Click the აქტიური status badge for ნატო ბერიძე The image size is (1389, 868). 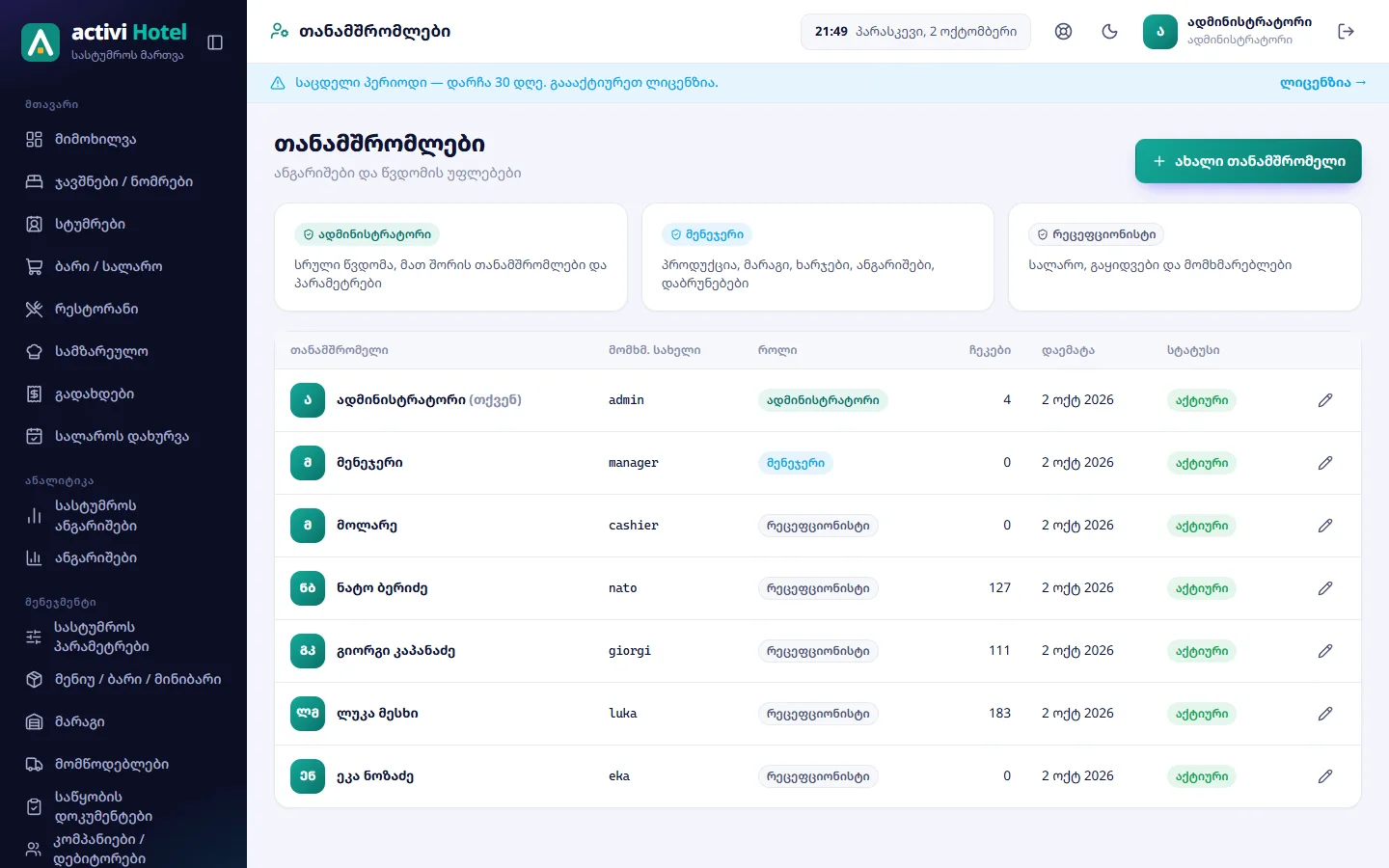point(1202,588)
